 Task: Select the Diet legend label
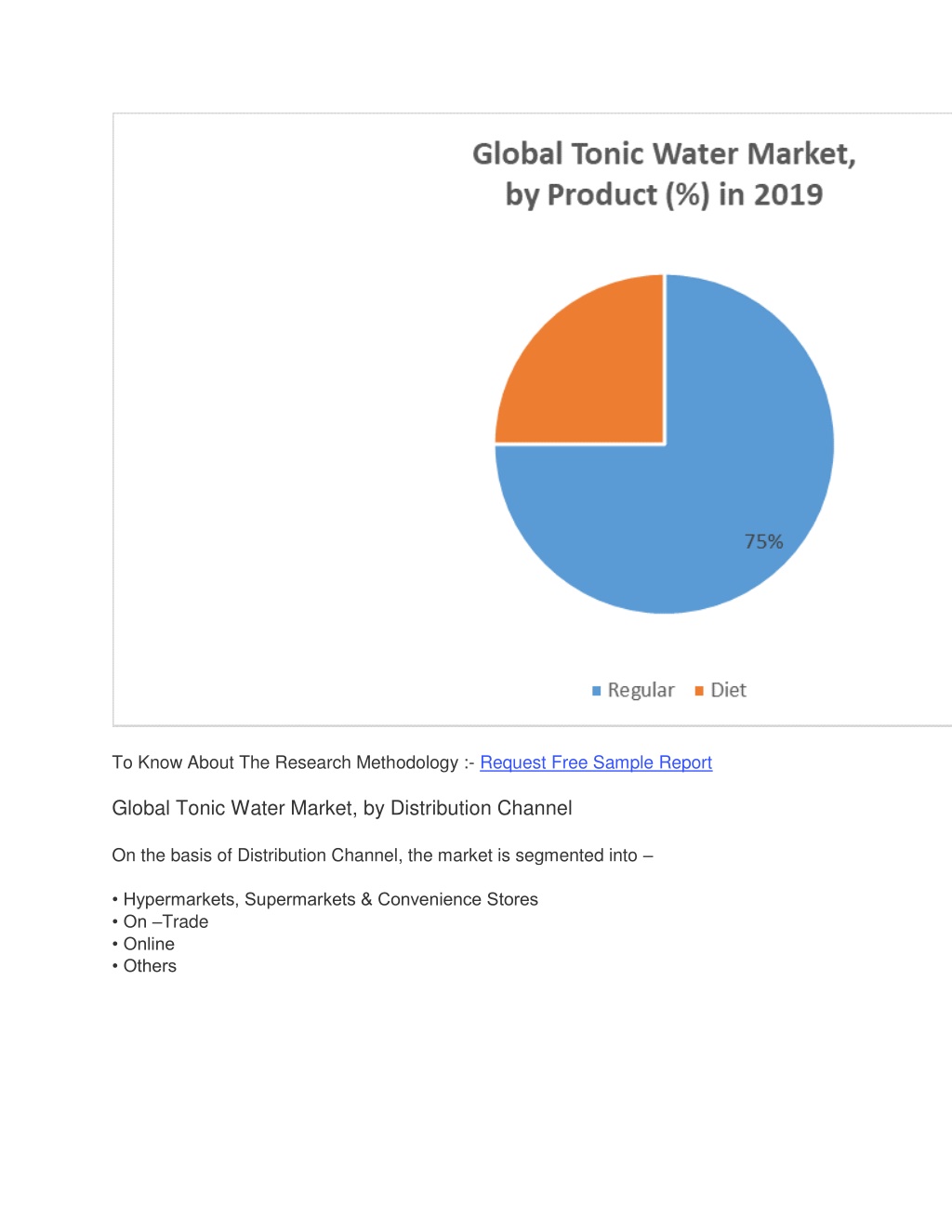pyautogui.click(x=728, y=690)
